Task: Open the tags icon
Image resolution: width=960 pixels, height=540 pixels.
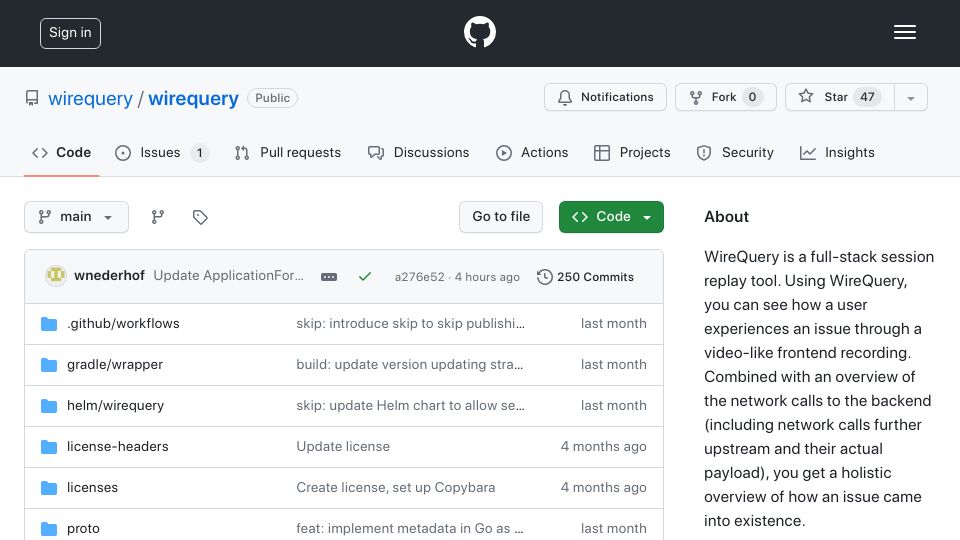Action: (x=200, y=217)
